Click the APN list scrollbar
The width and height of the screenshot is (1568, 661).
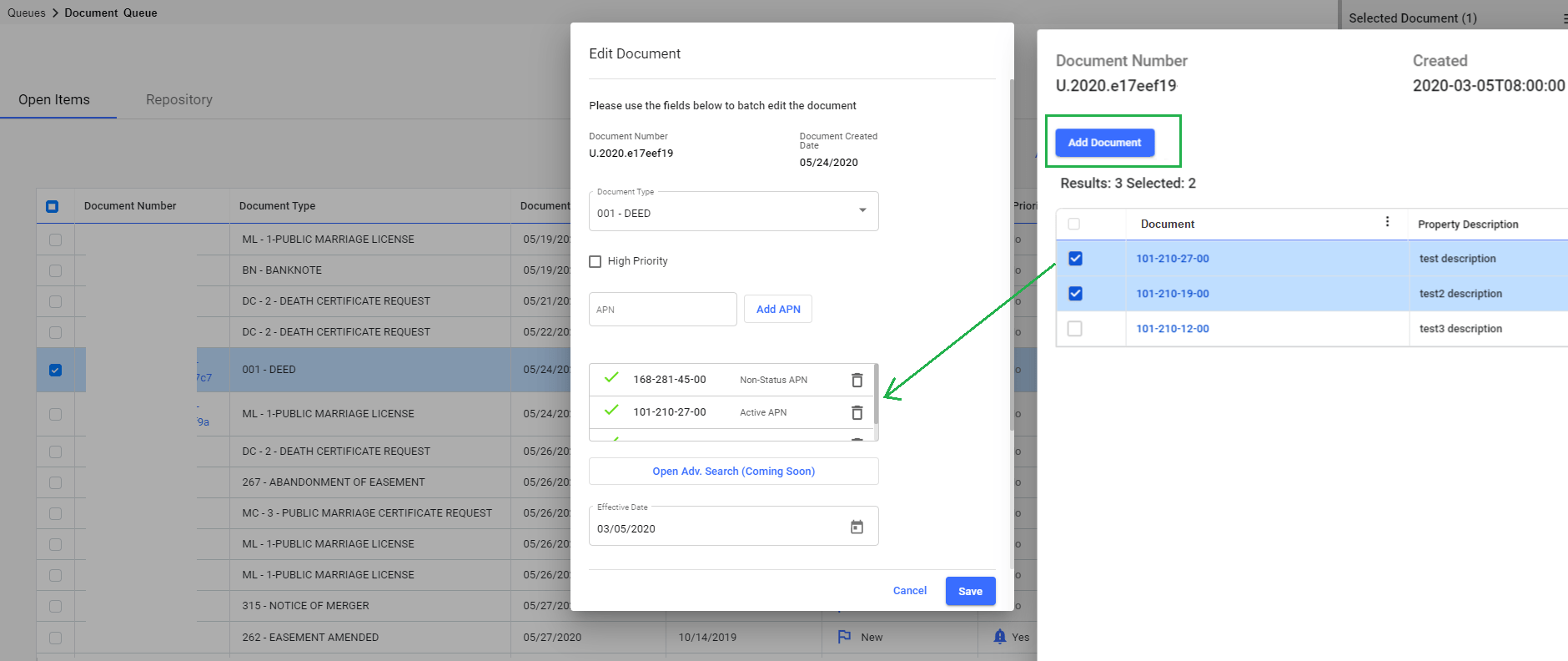[876, 394]
